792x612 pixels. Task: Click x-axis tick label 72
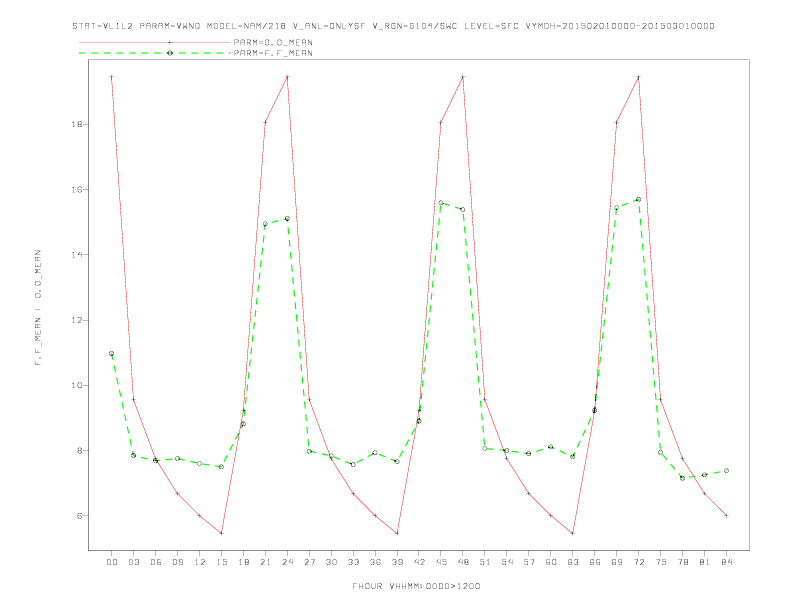coord(639,562)
